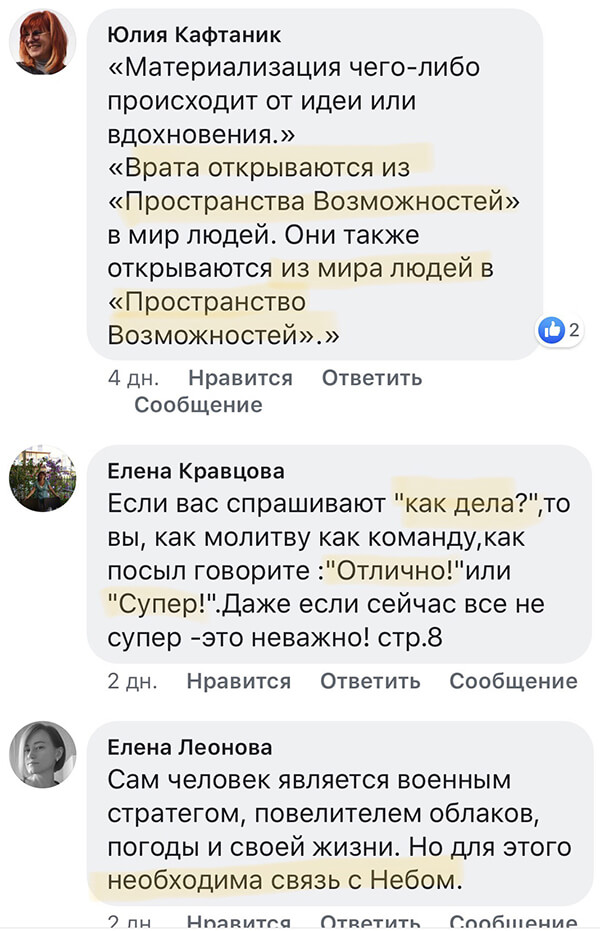Open Елена Леонова's avatar photo

(43, 754)
